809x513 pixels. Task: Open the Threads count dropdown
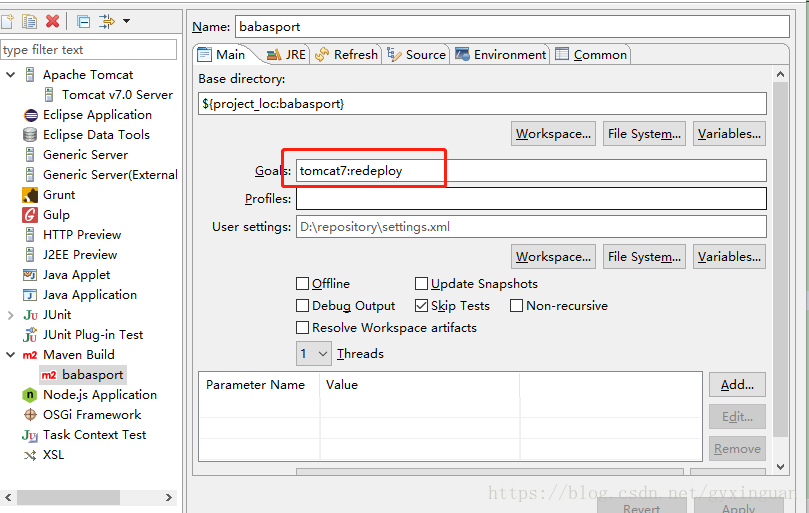tap(314, 354)
